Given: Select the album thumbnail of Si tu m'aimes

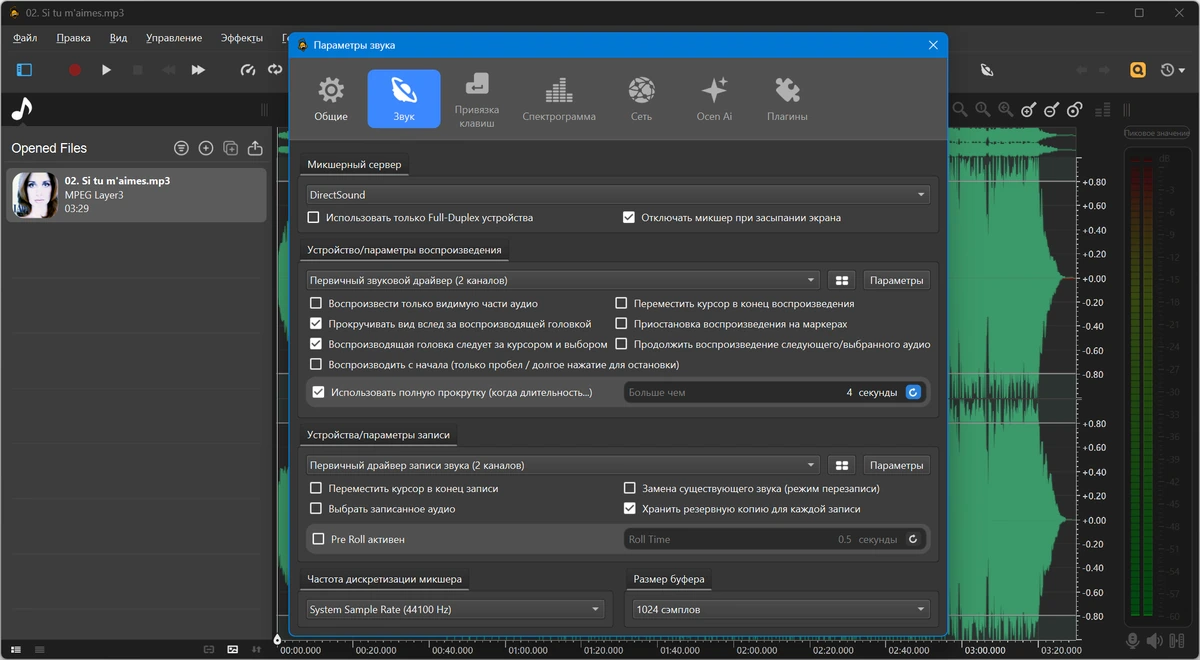Looking at the screenshot, I should click(35, 195).
